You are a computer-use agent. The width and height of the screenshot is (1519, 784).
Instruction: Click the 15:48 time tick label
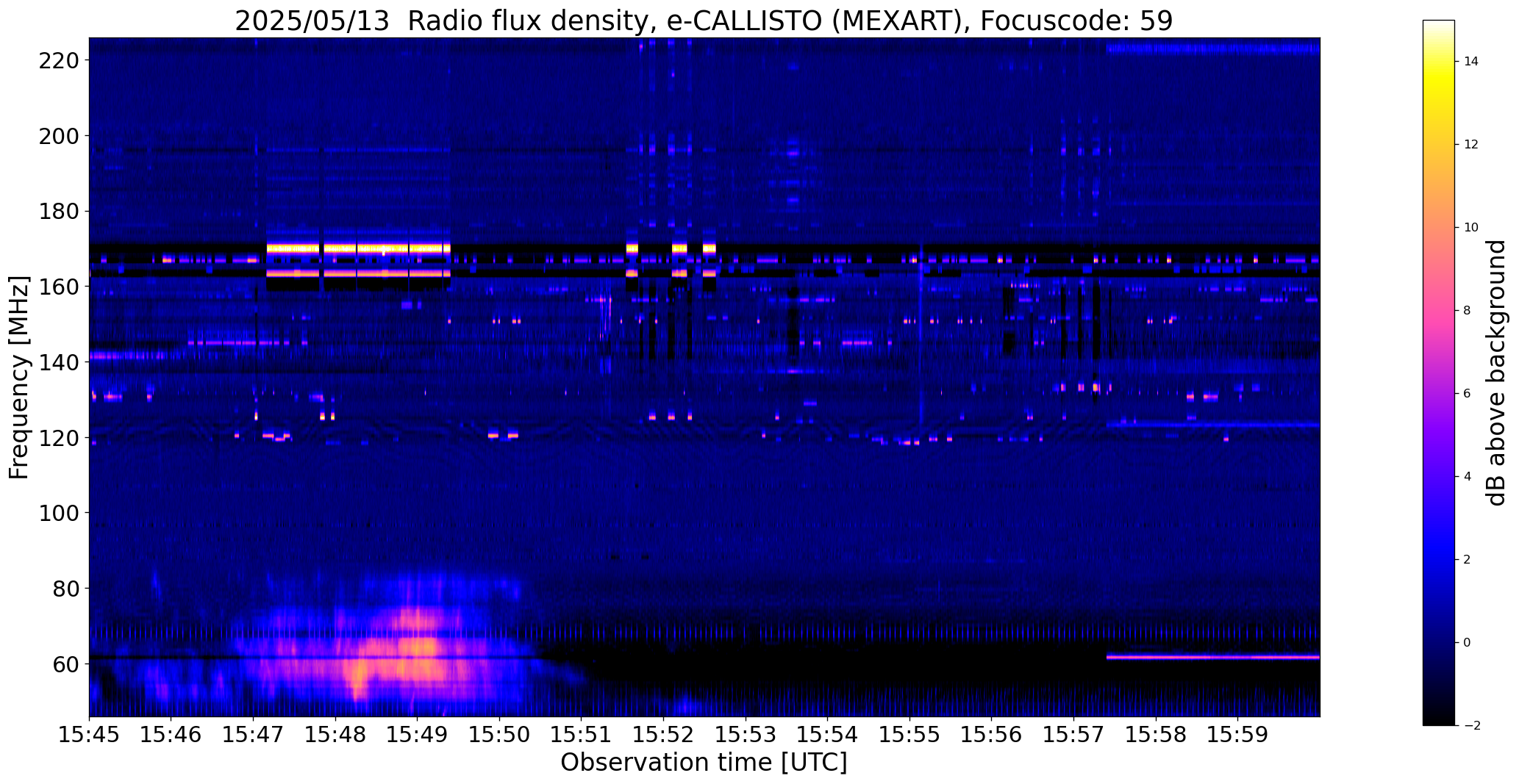coord(336,735)
